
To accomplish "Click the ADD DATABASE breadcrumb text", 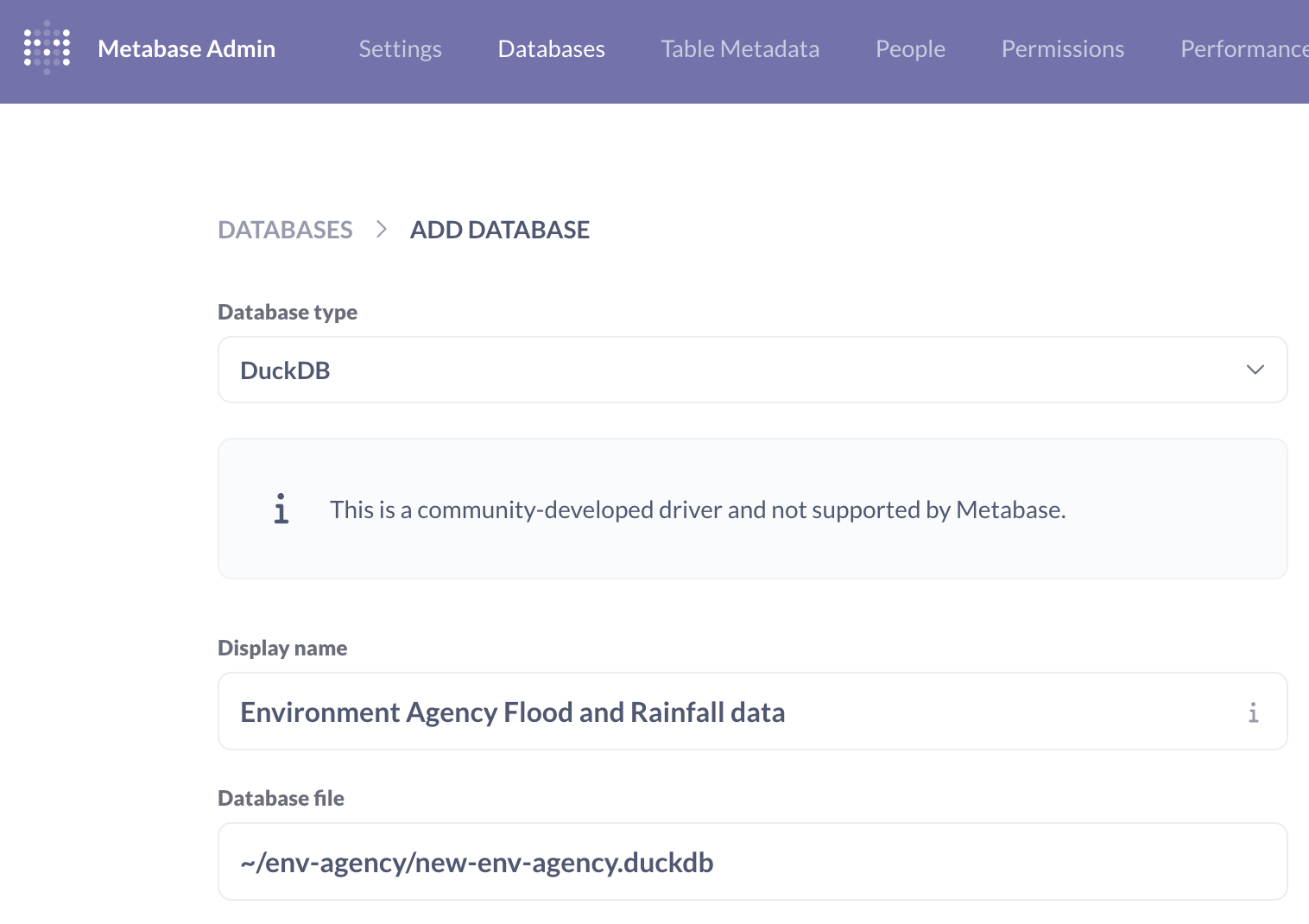I will 500,230.
